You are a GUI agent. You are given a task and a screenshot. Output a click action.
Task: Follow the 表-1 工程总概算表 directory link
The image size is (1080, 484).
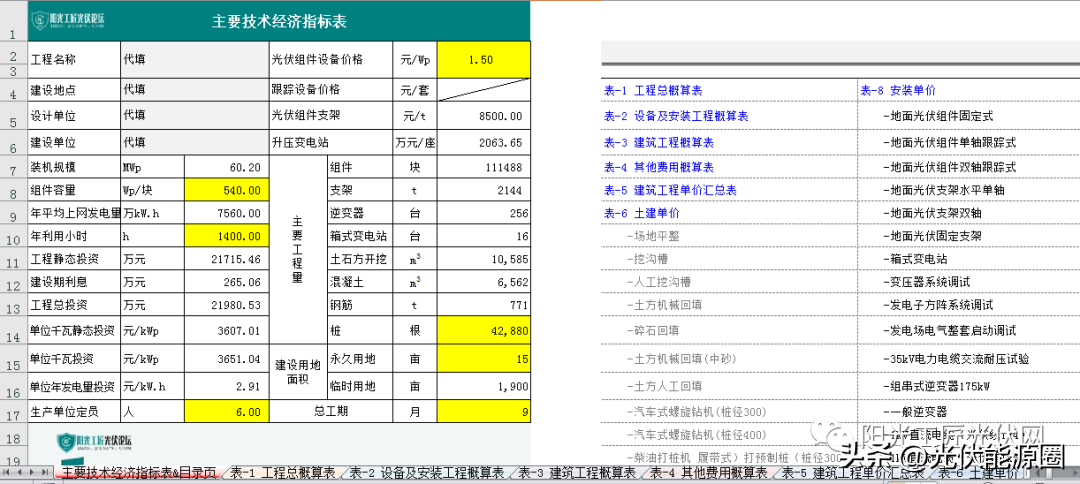click(x=653, y=90)
